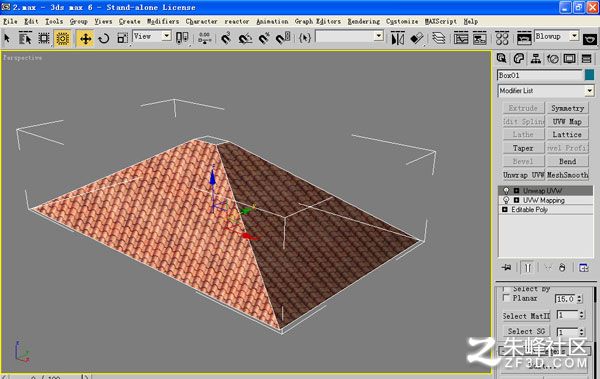Open the Modifier List dropdown

(546, 91)
